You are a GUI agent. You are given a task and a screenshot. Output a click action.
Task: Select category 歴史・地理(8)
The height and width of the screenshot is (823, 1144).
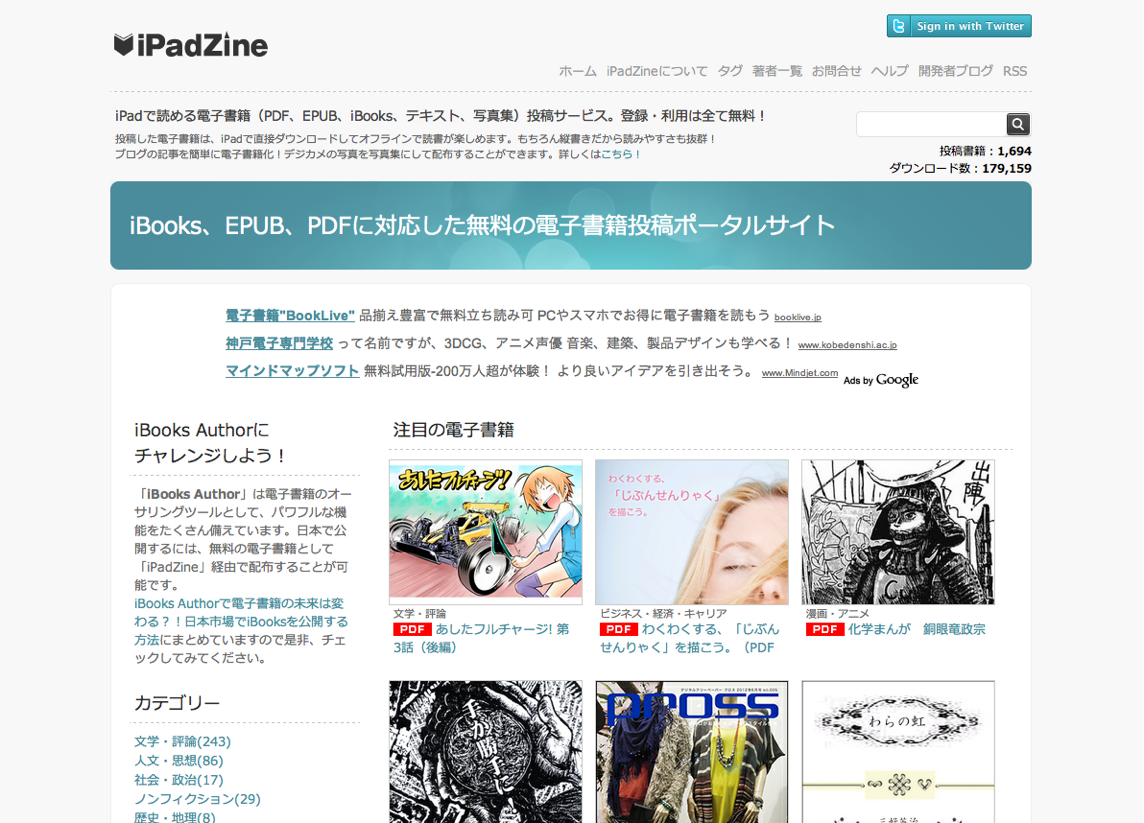click(x=175, y=817)
